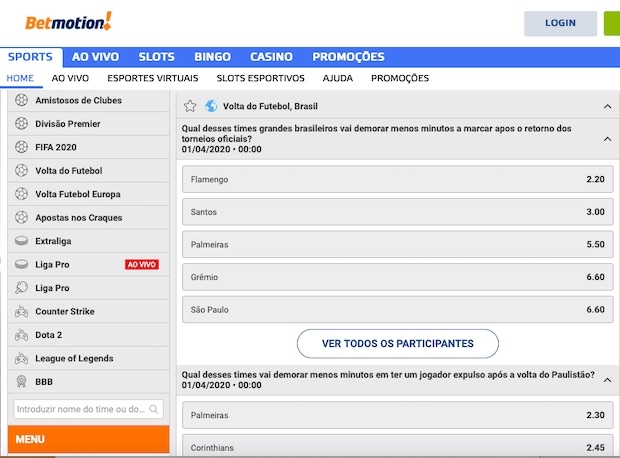Select the Flamengo 2.20 odds row
The width and height of the screenshot is (620, 458).
pyautogui.click(x=396, y=180)
